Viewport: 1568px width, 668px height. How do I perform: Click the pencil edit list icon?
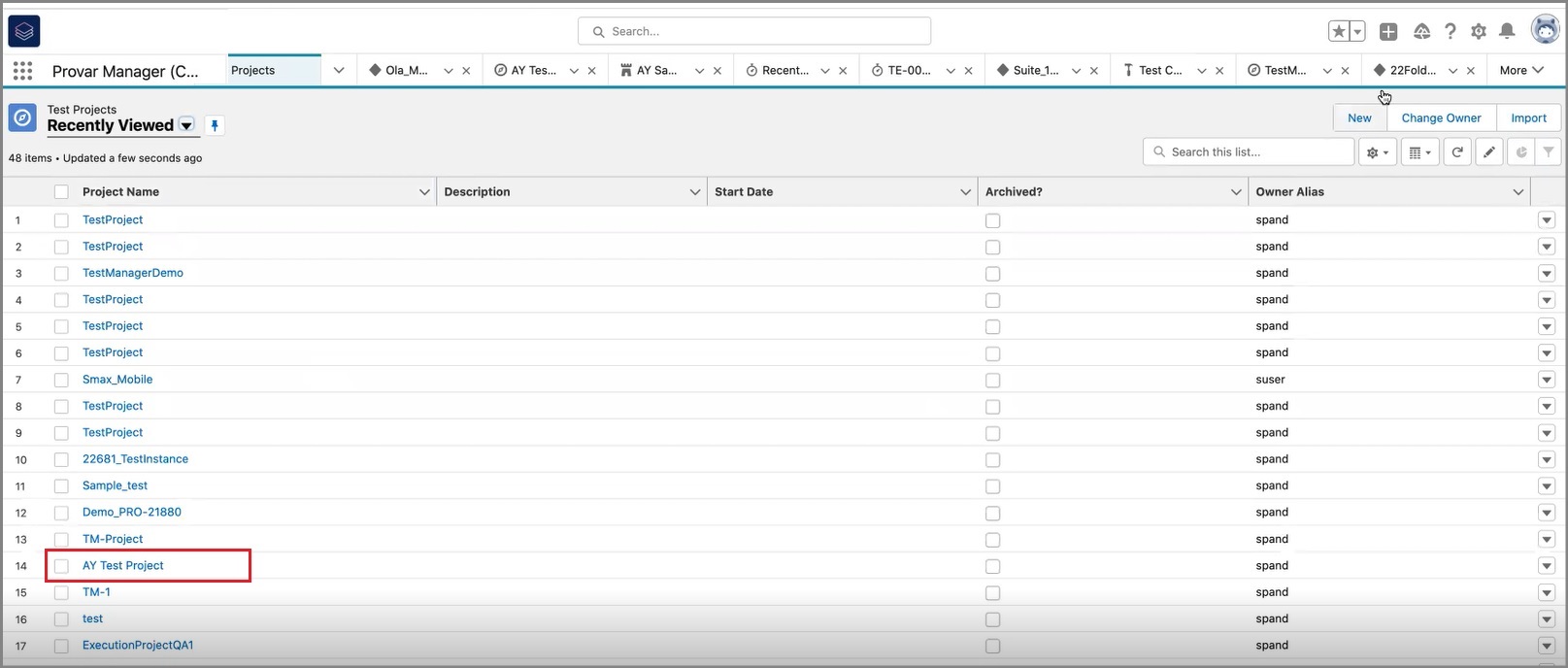[x=1489, y=152]
